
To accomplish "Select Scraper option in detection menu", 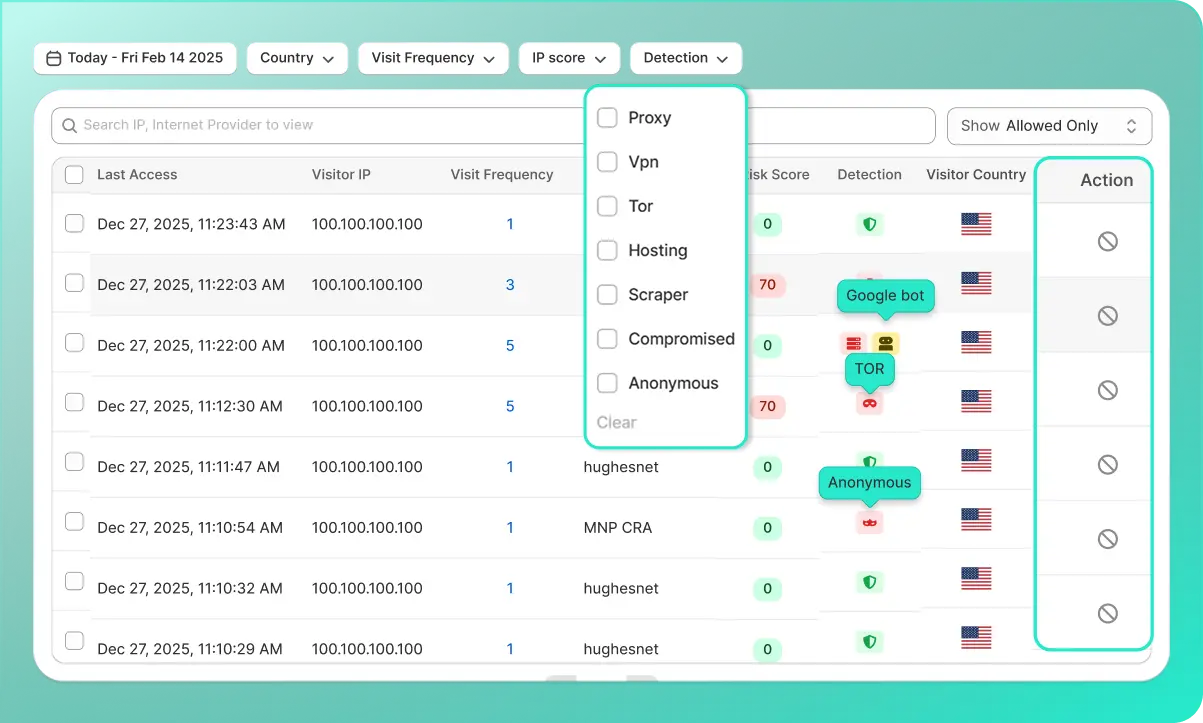I will (x=607, y=295).
